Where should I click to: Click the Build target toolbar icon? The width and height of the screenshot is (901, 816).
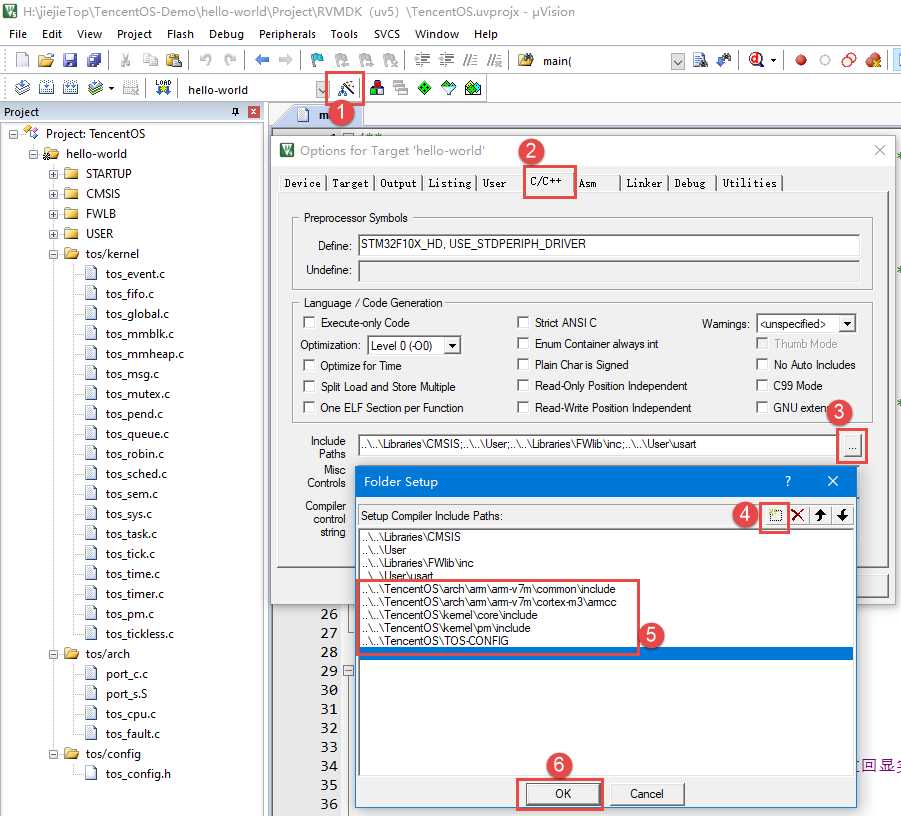(47, 88)
